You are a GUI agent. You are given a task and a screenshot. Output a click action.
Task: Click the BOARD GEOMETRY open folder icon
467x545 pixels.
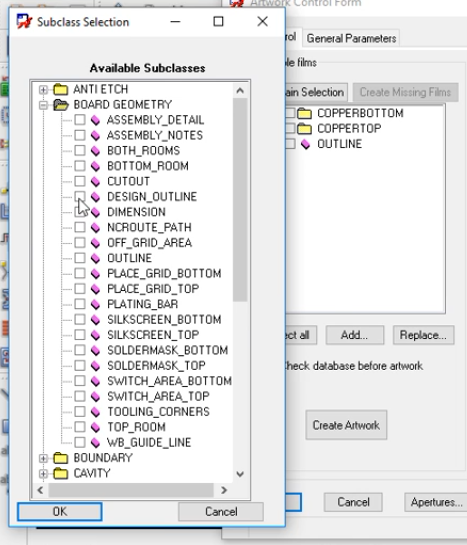coord(61,105)
